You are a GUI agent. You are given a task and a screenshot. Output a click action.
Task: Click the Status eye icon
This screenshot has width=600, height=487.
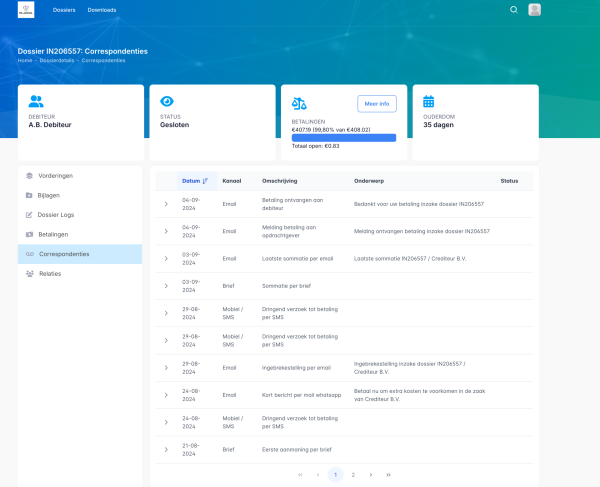167,101
